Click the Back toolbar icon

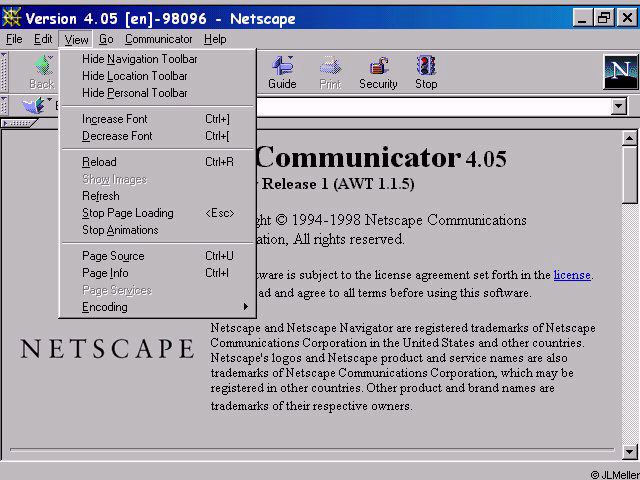[x=42, y=73]
